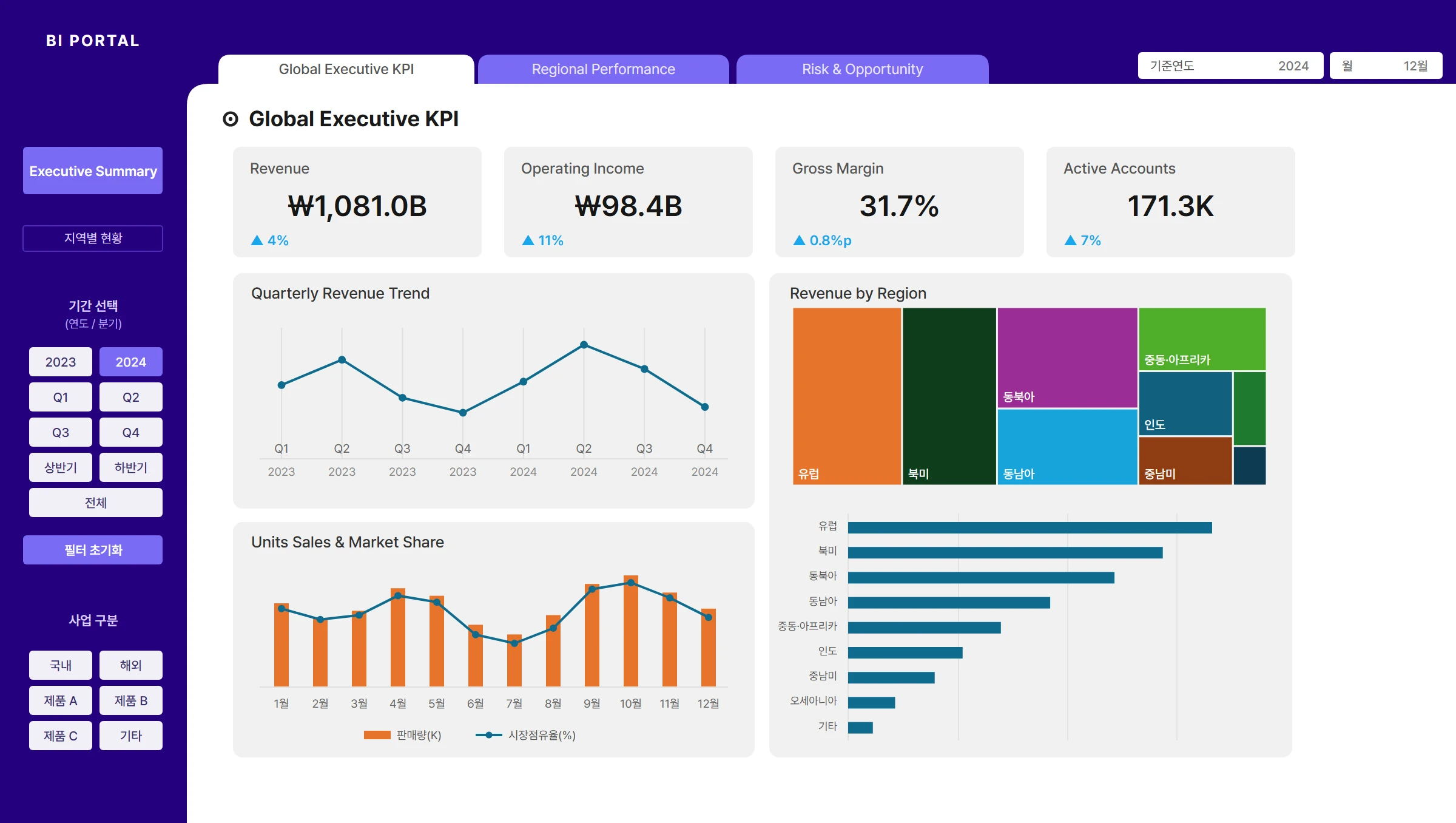Select the 하반기 half-year filter
The width and height of the screenshot is (1456, 823).
131,467
